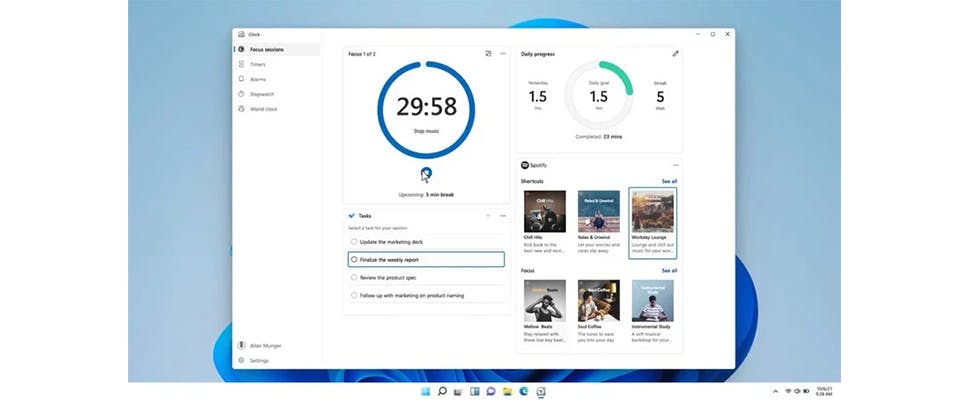Tick the Review the product spec task
Viewport: 970px width, 400px height.
coord(354,278)
